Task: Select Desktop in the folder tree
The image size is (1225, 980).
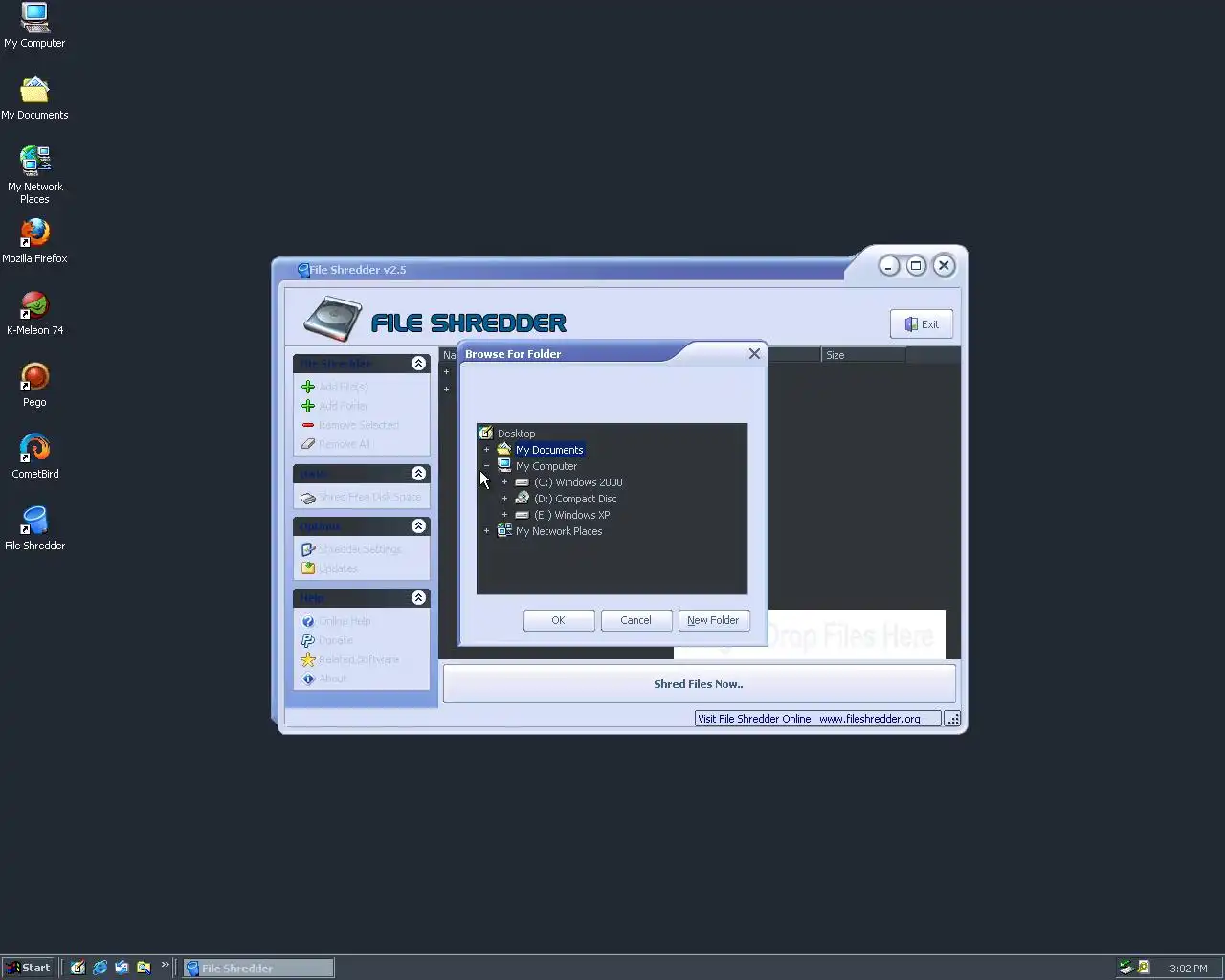Action: [516, 434]
